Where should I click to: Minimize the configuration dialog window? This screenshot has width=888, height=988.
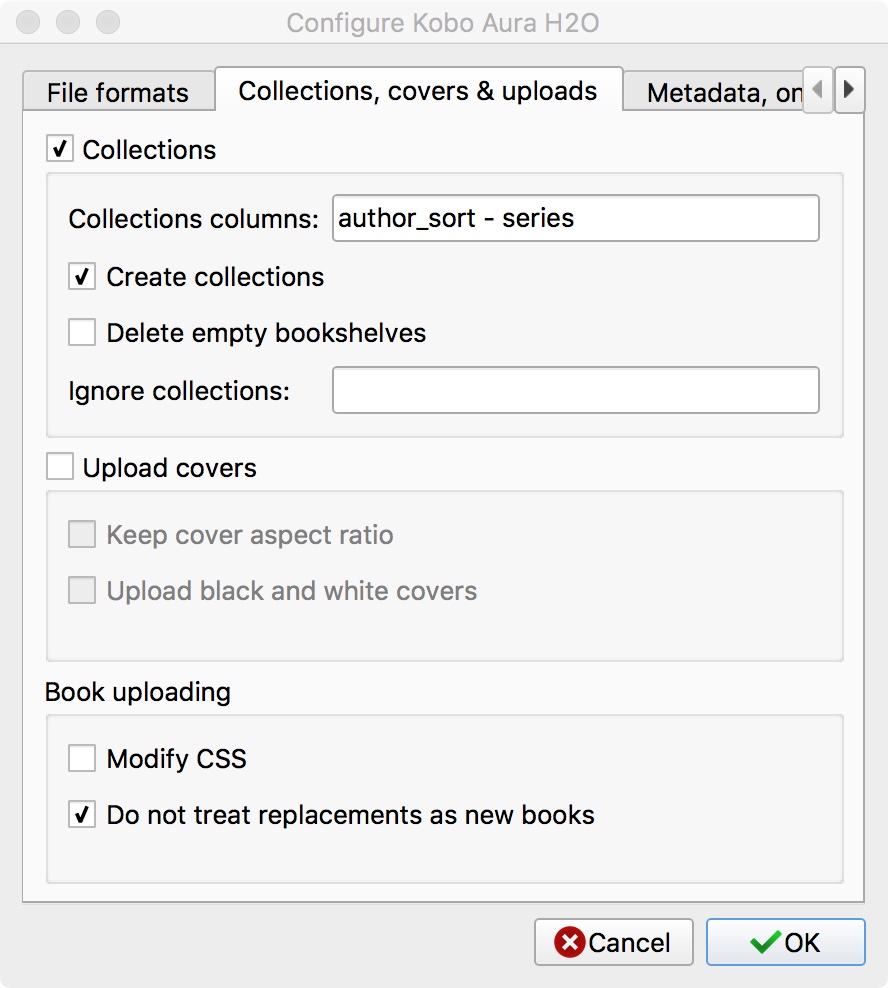pyautogui.click(x=68, y=22)
